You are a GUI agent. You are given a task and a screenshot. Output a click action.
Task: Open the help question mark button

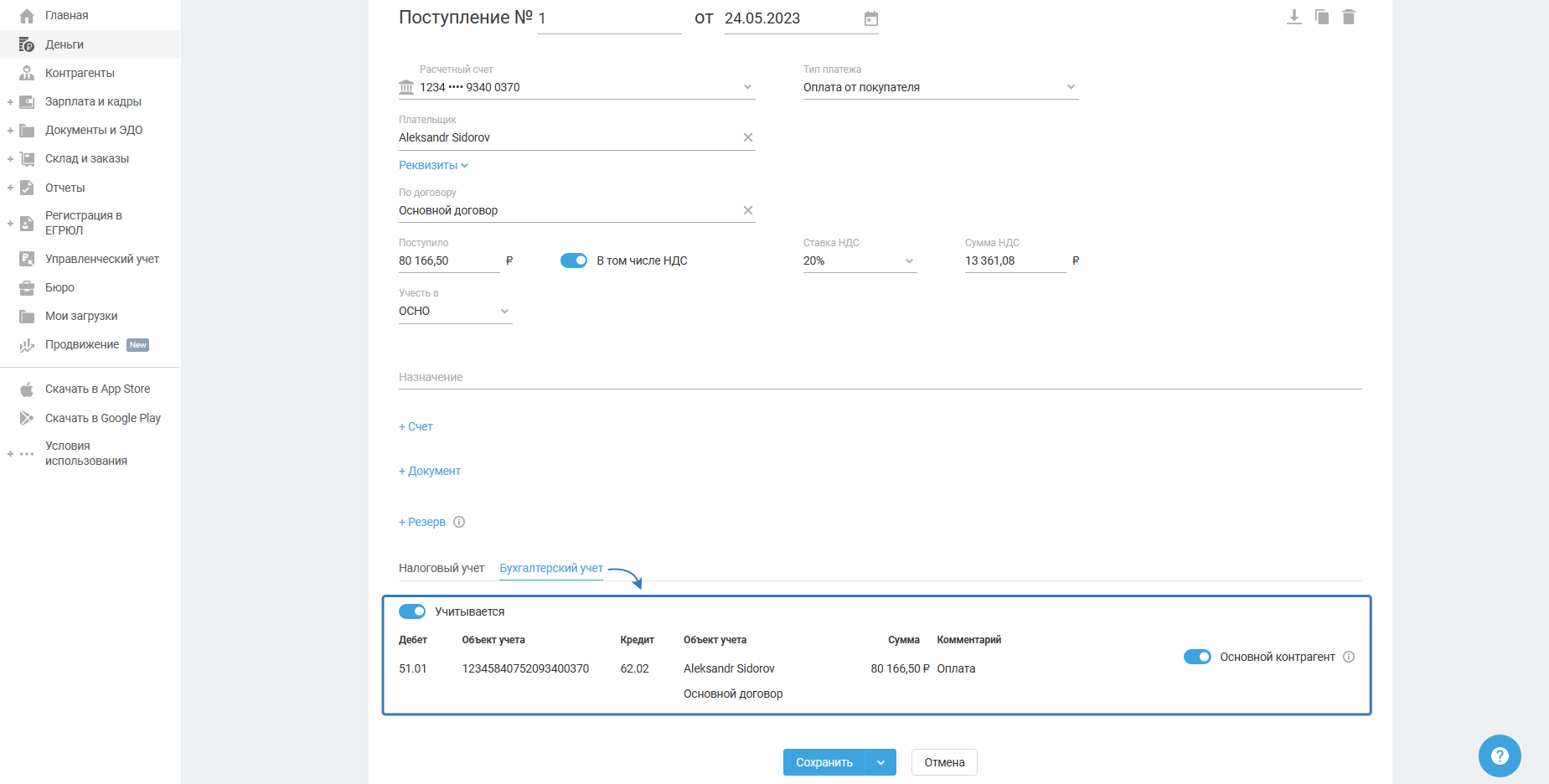1499,756
